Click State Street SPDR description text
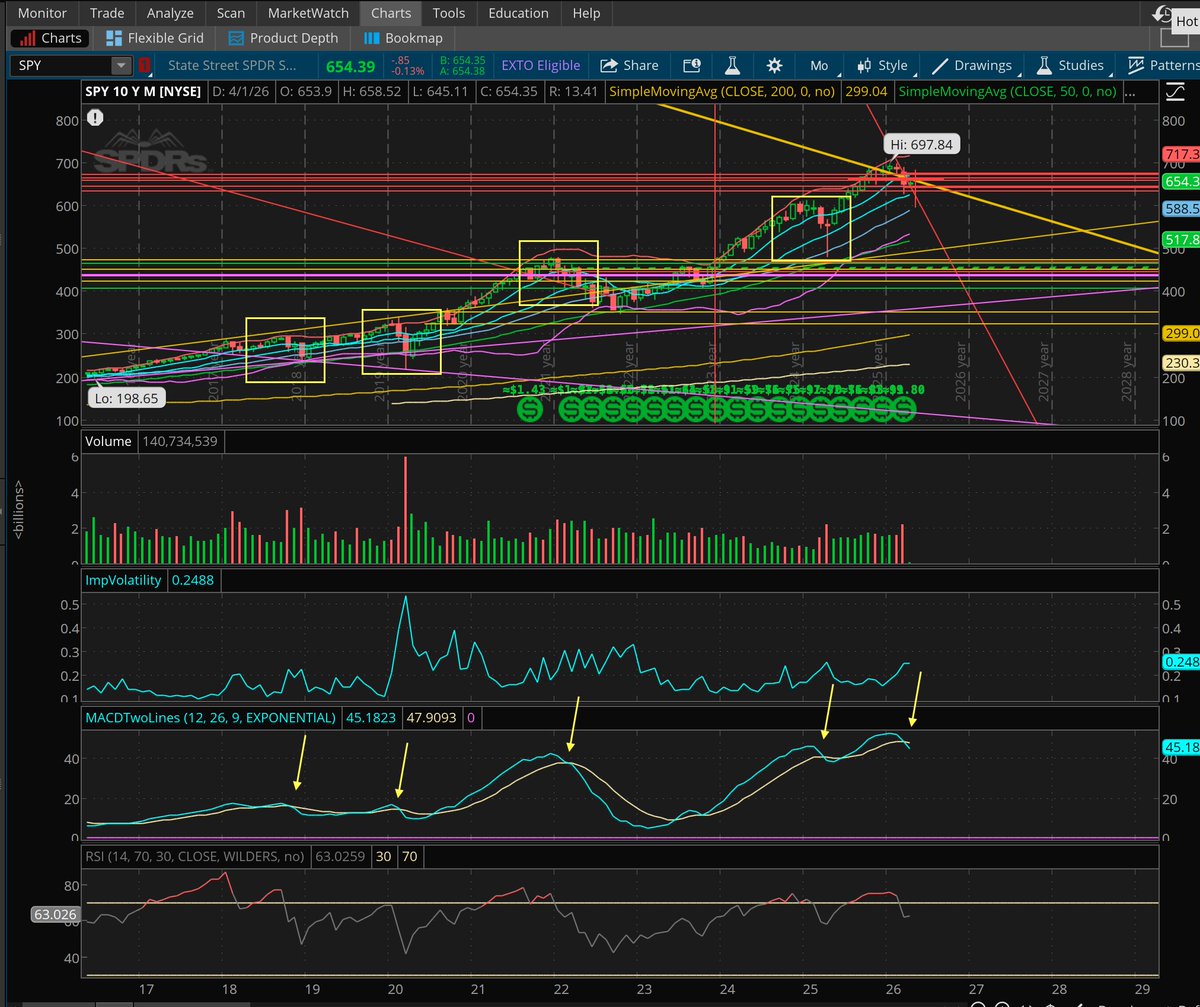Image resolution: width=1200 pixels, height=1007 pixels. [233, 65]
